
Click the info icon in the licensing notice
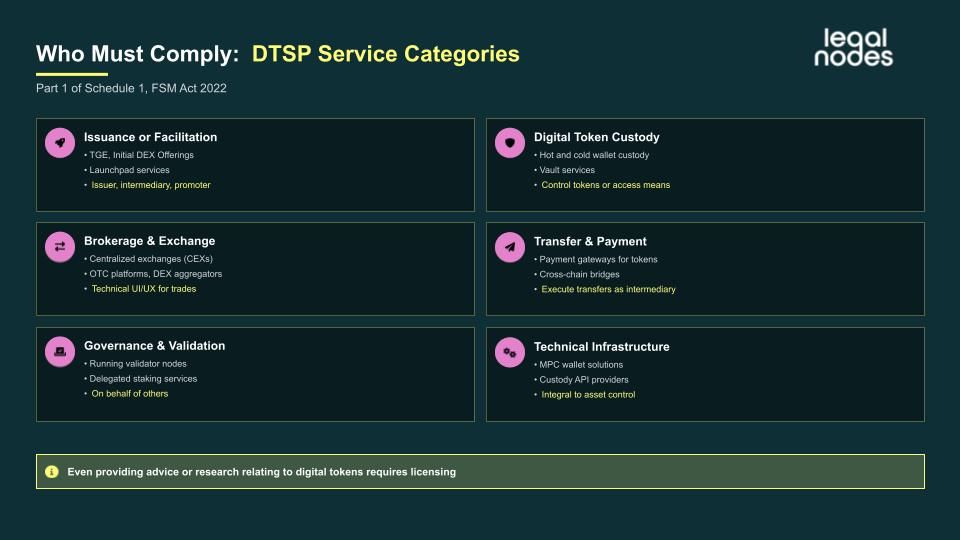(x=51, y=471)
